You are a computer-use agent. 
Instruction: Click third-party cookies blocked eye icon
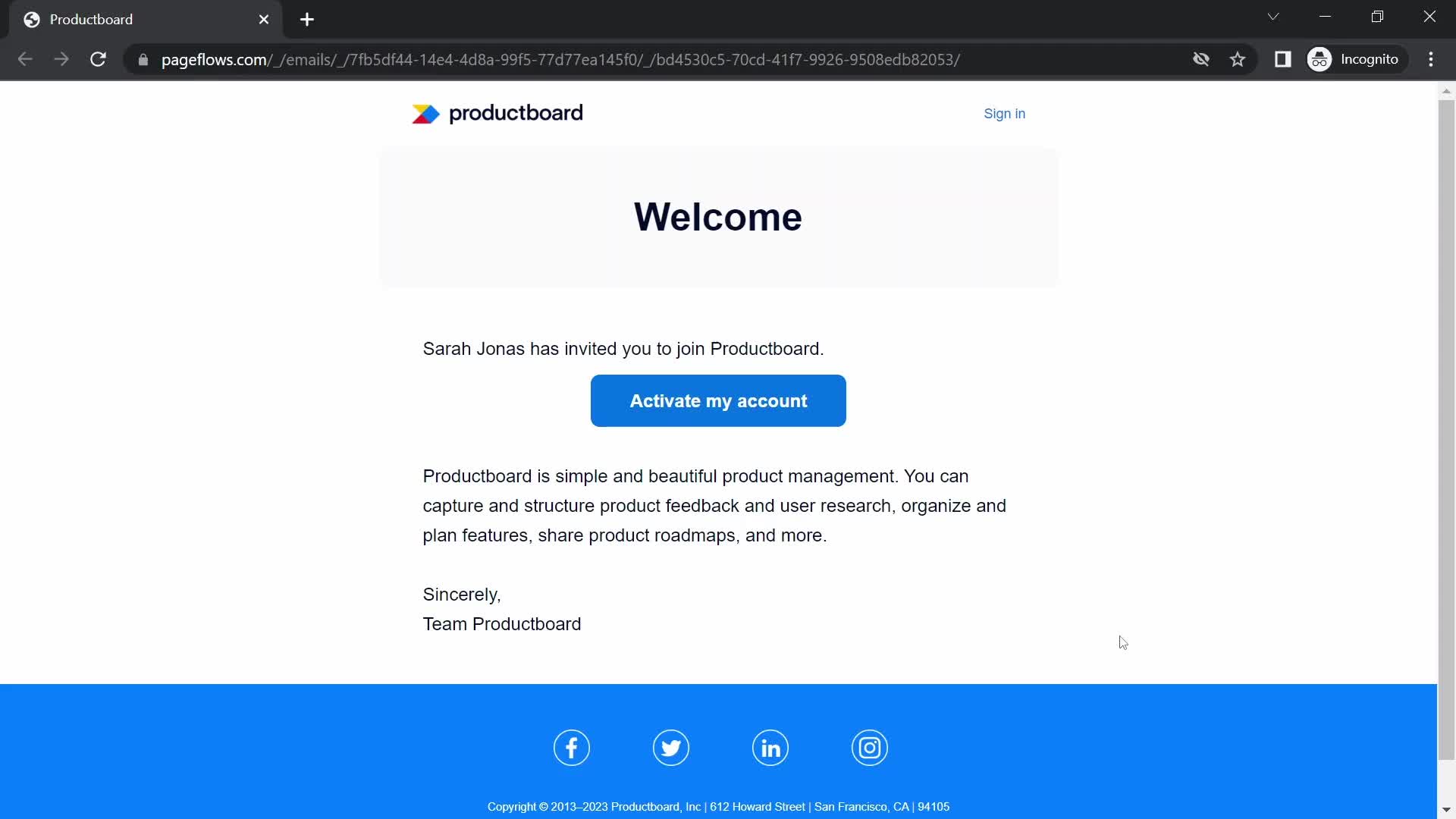[x=1200, y=59]
